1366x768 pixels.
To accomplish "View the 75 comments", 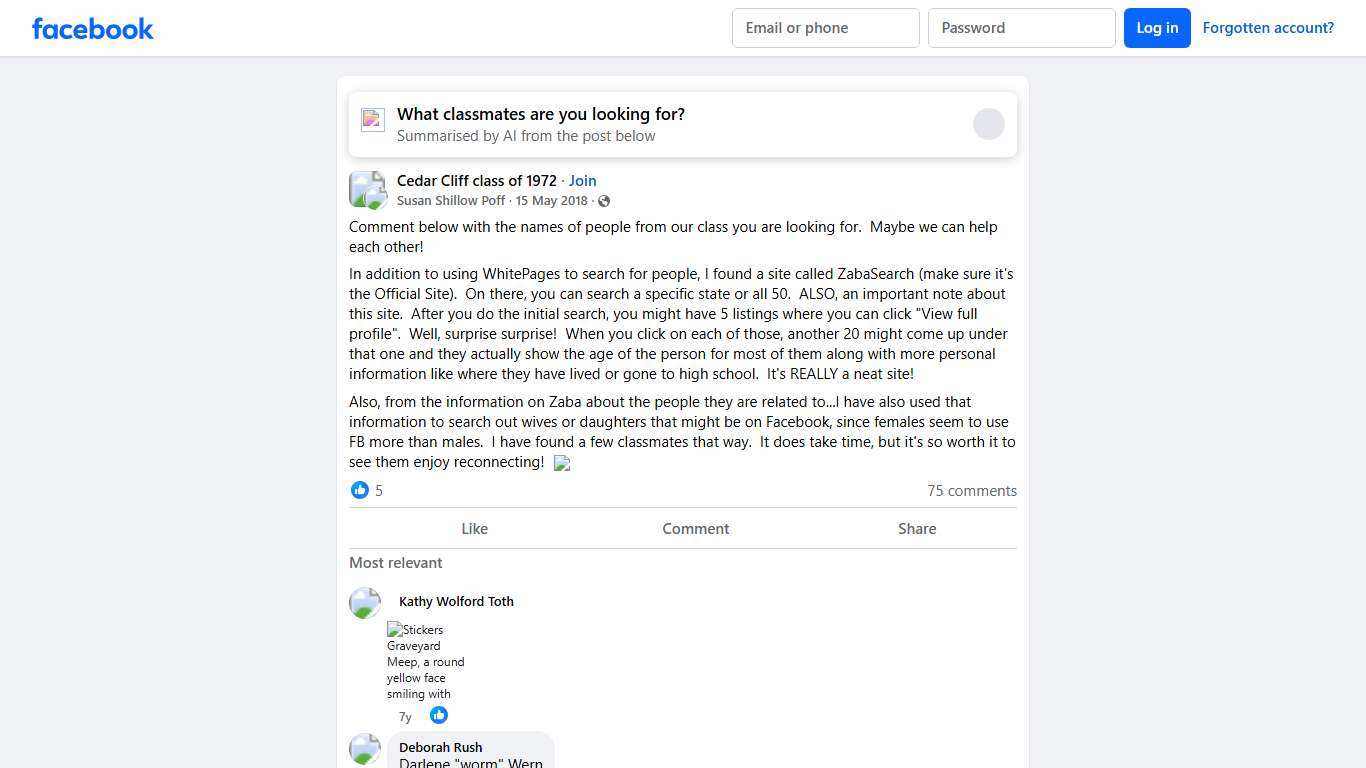I will coord(971,491).
